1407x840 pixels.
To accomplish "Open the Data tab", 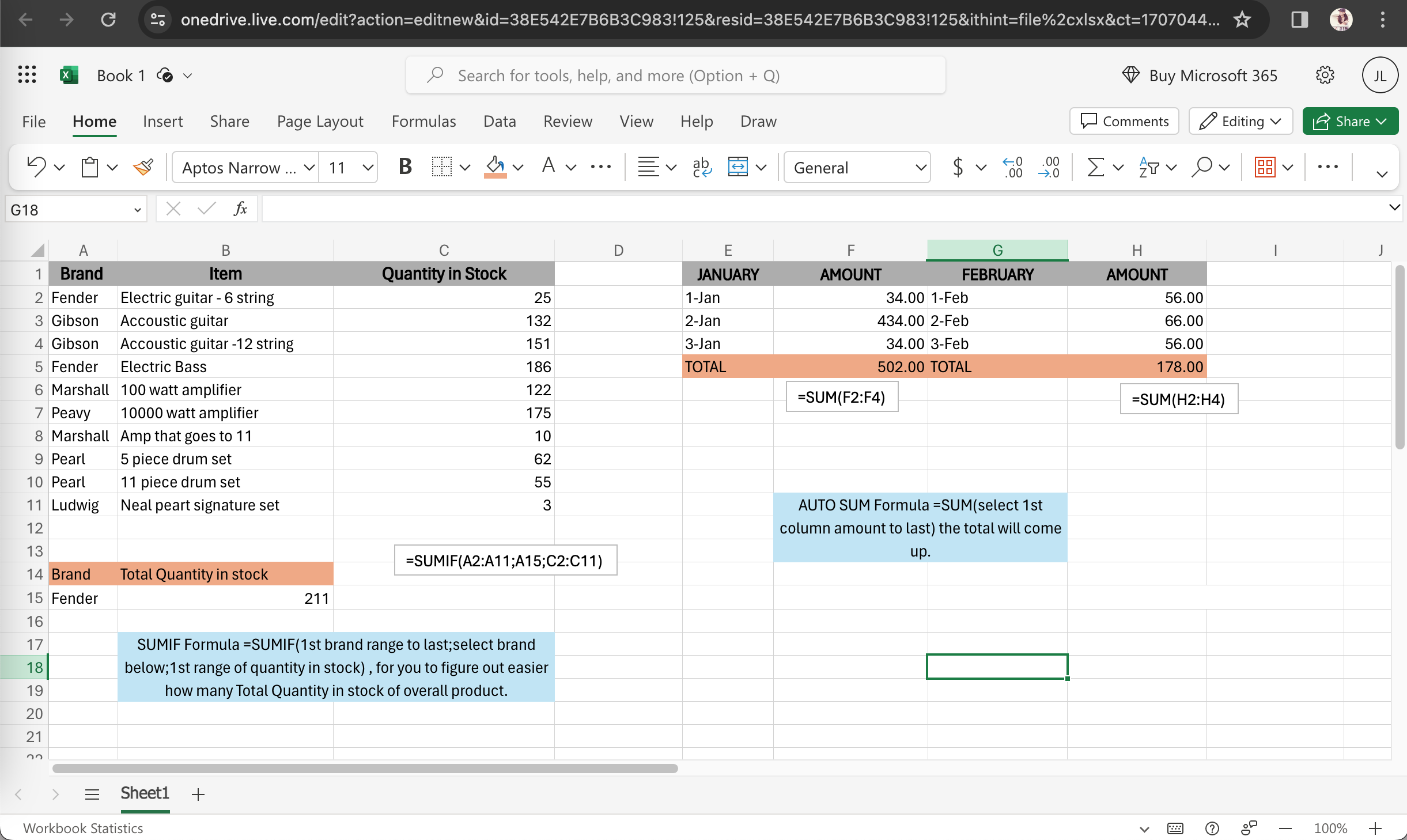I will (500, 121).
